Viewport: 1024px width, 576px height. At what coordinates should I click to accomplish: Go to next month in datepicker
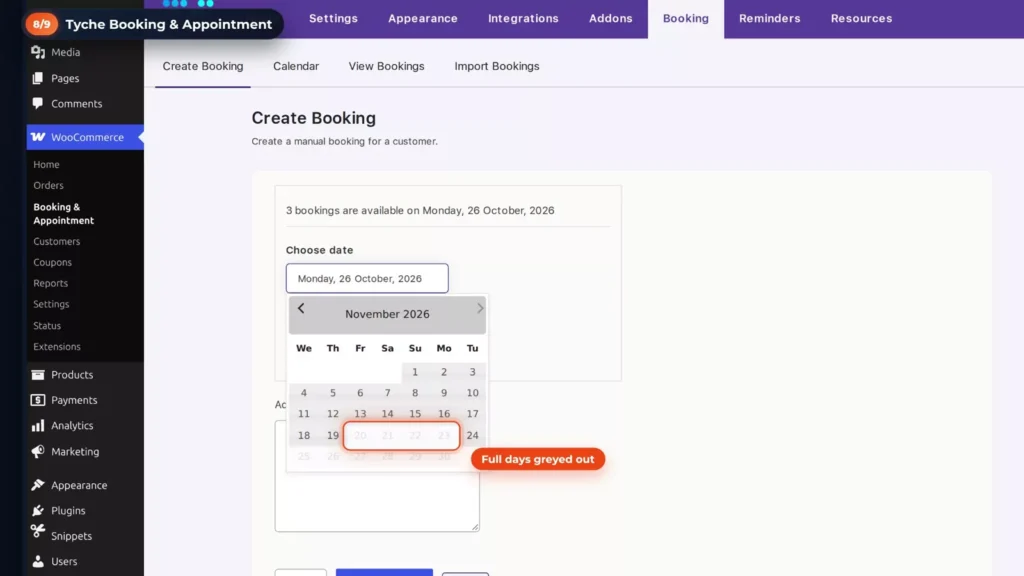tap(480, 308)
